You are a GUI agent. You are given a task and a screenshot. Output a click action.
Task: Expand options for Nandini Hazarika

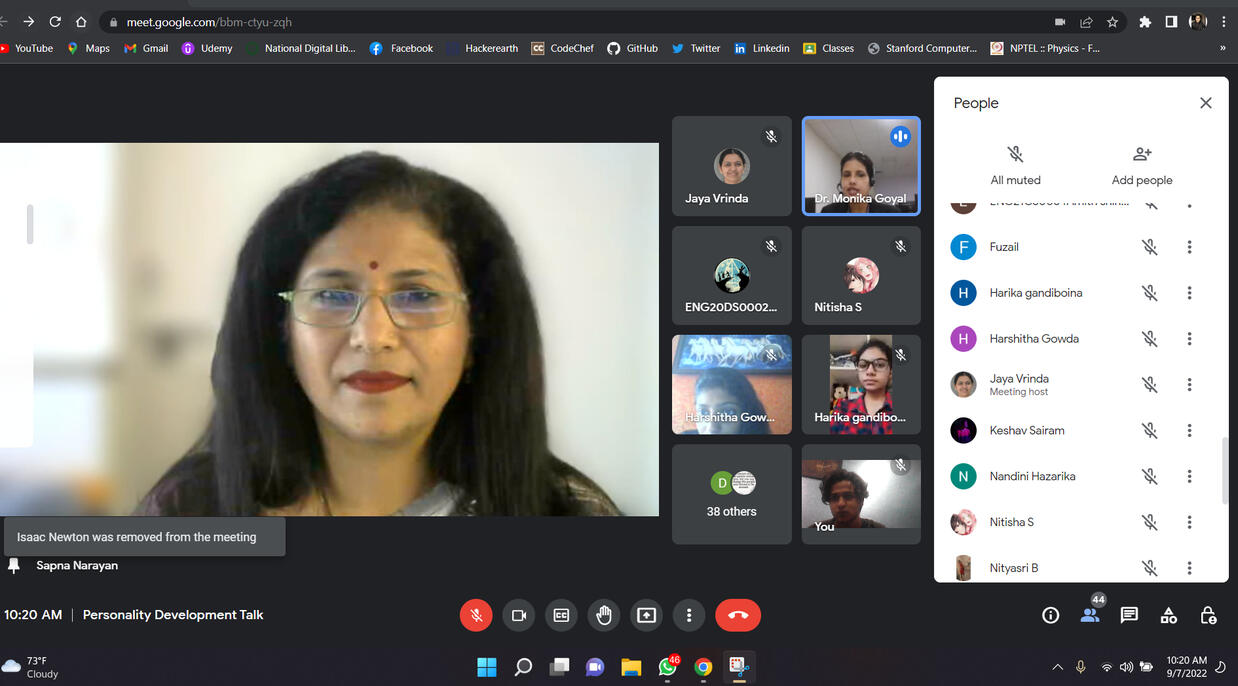click(1189, 476)
